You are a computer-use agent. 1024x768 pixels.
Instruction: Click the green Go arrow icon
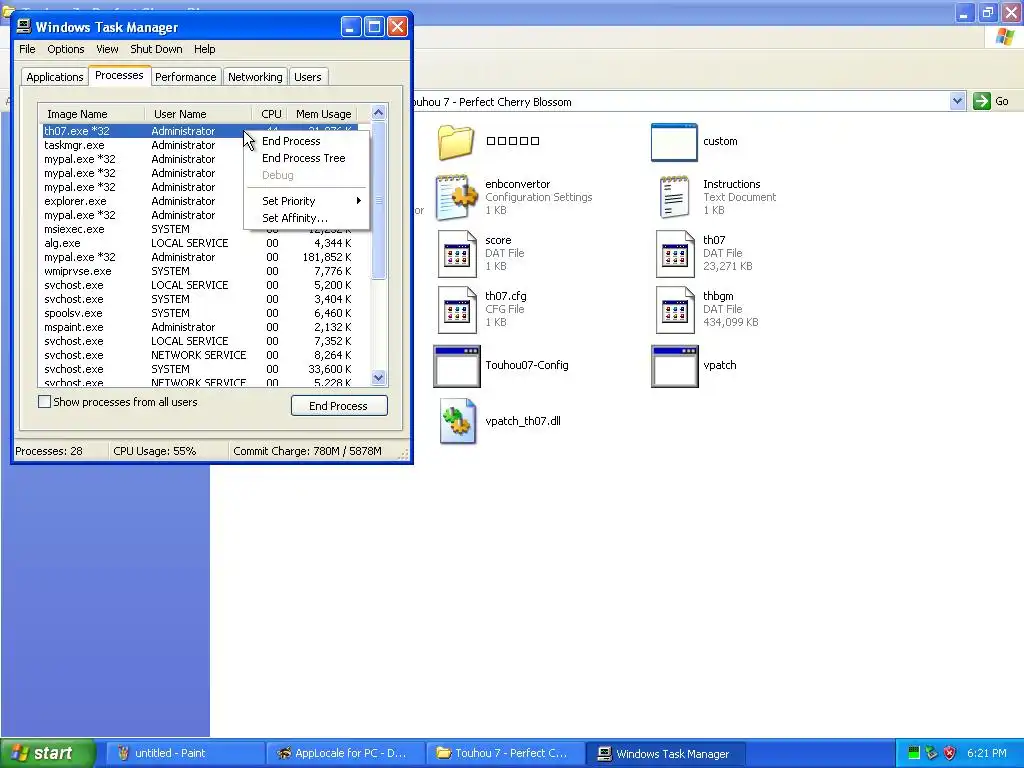pos(982,101)
